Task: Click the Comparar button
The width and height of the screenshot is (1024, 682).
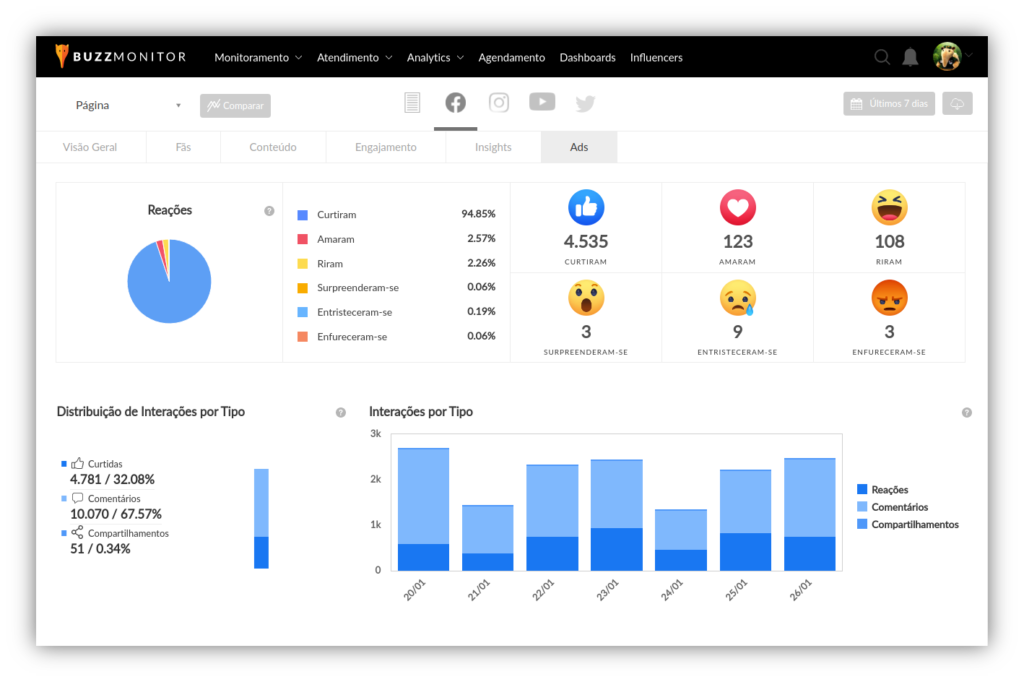Action: click(x=235, y=106)
